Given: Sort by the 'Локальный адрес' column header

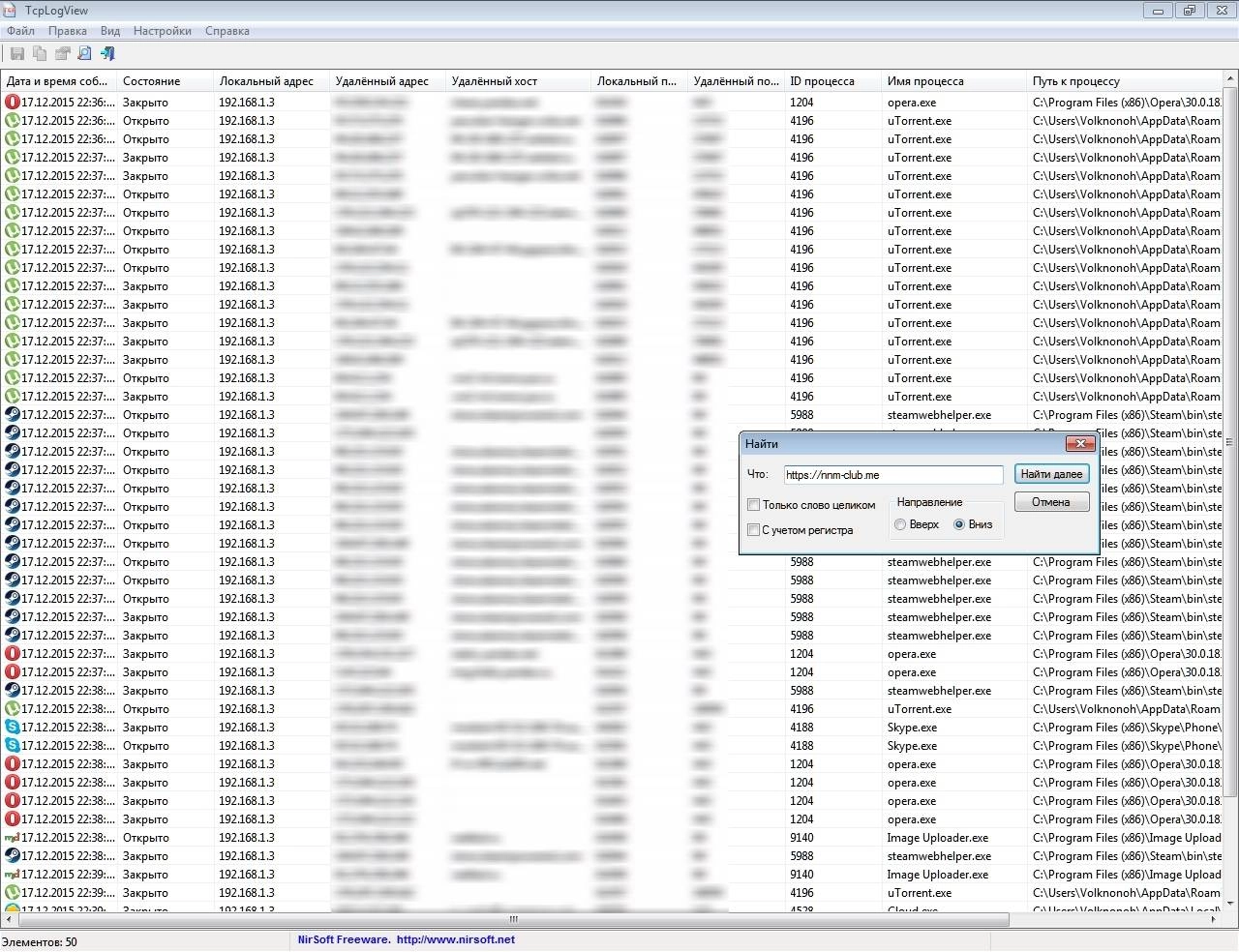Looking at the screenshot, I should tap(271, 81).
